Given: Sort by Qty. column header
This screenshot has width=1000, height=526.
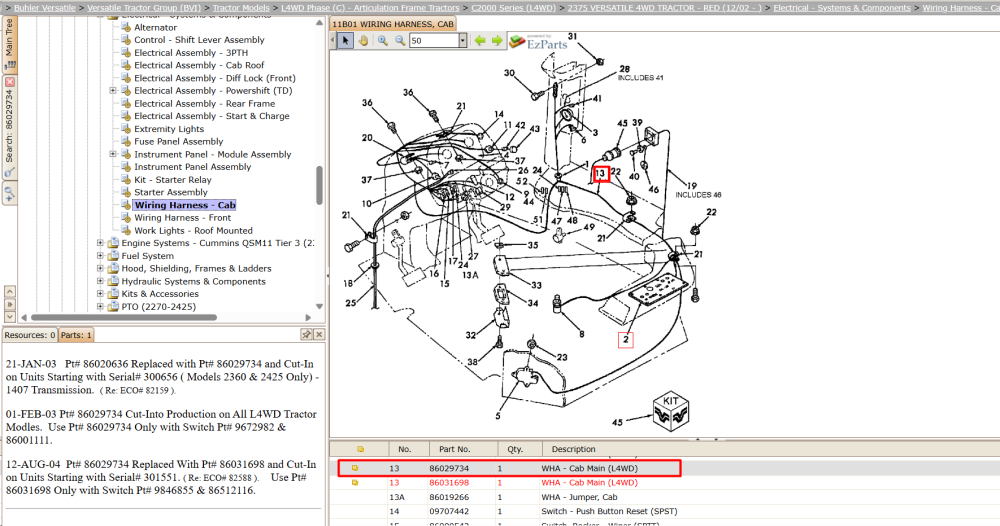Looking at the screenshot, I should (519, 449).
